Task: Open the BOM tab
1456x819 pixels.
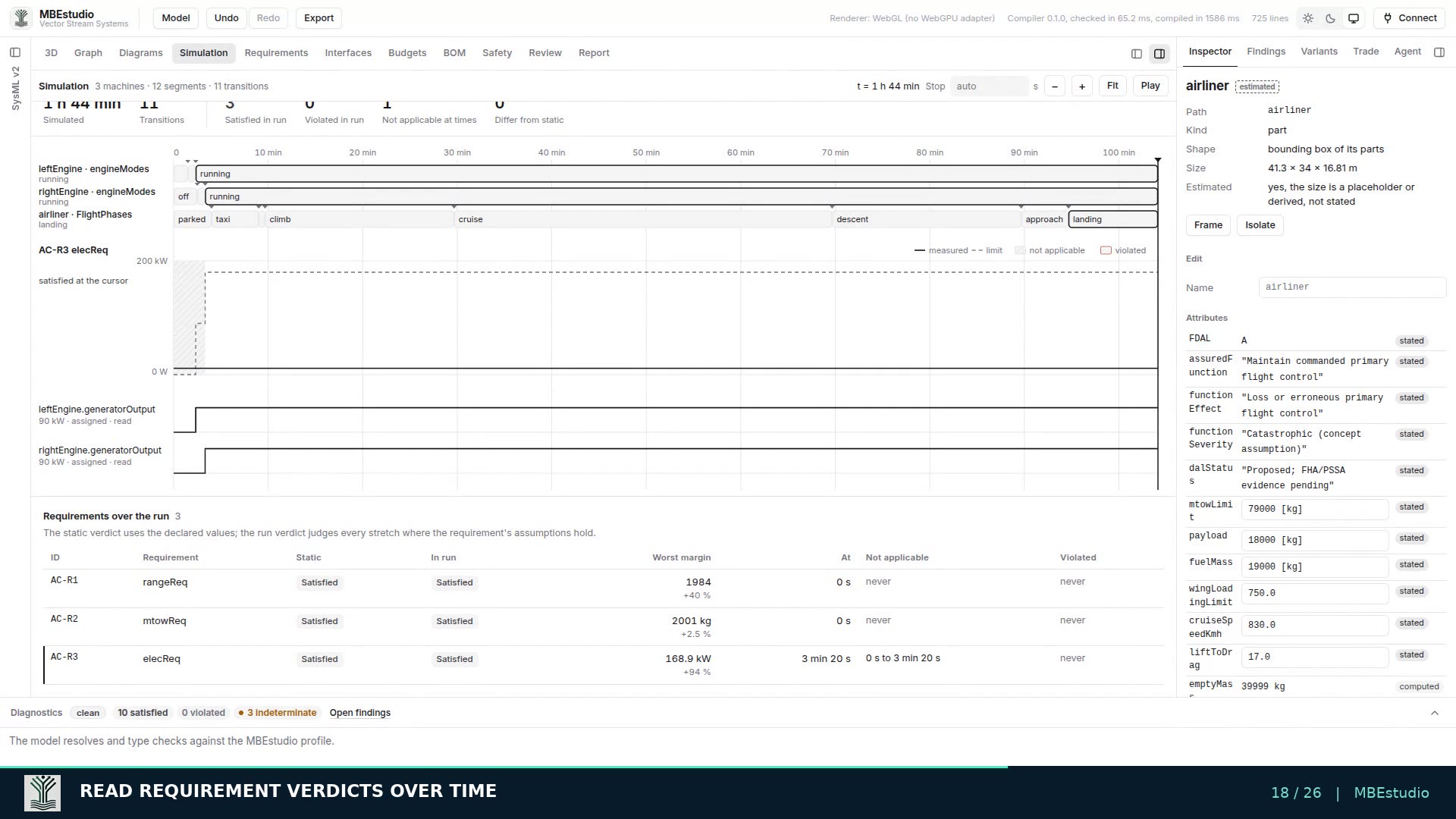Action: 454,53
